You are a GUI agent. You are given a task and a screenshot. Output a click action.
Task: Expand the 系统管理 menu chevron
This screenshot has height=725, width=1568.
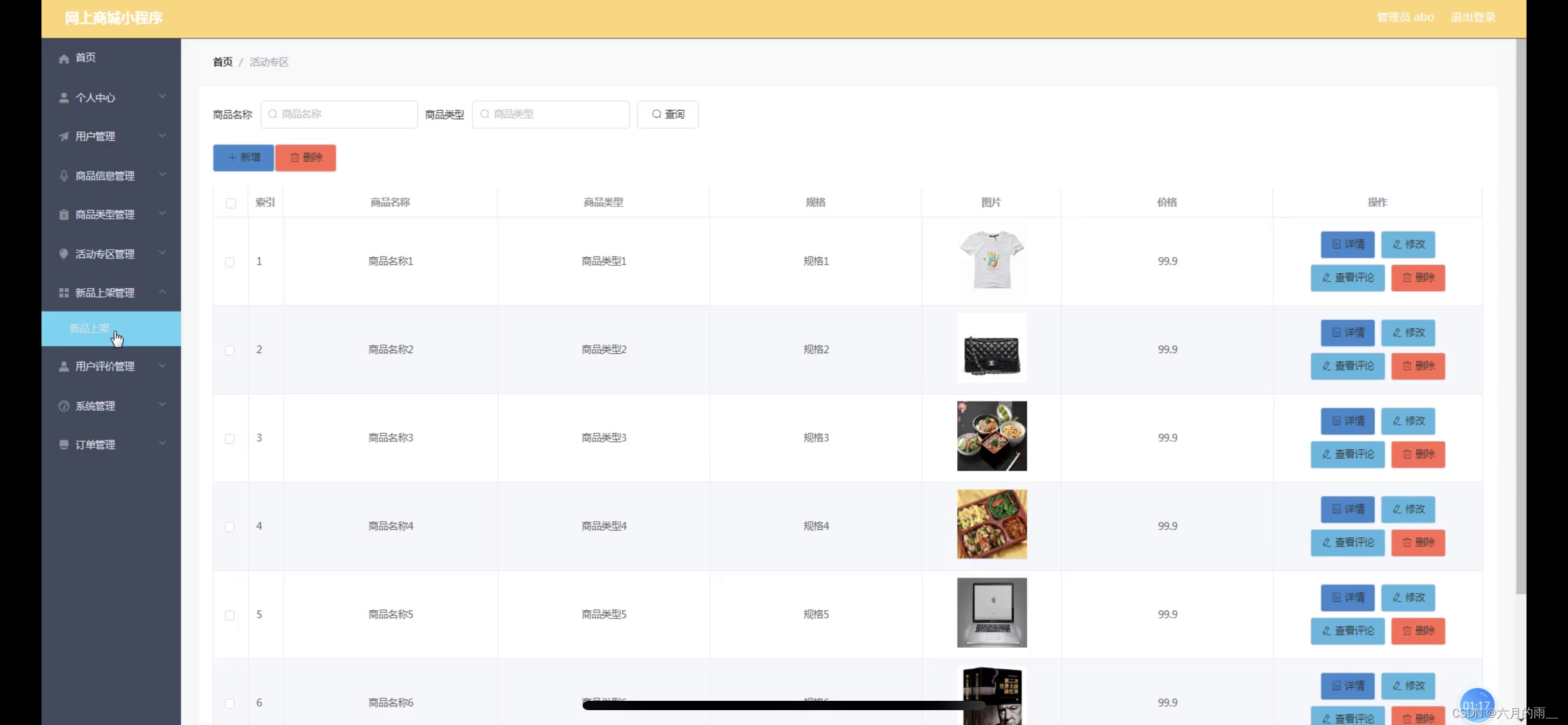162,405
